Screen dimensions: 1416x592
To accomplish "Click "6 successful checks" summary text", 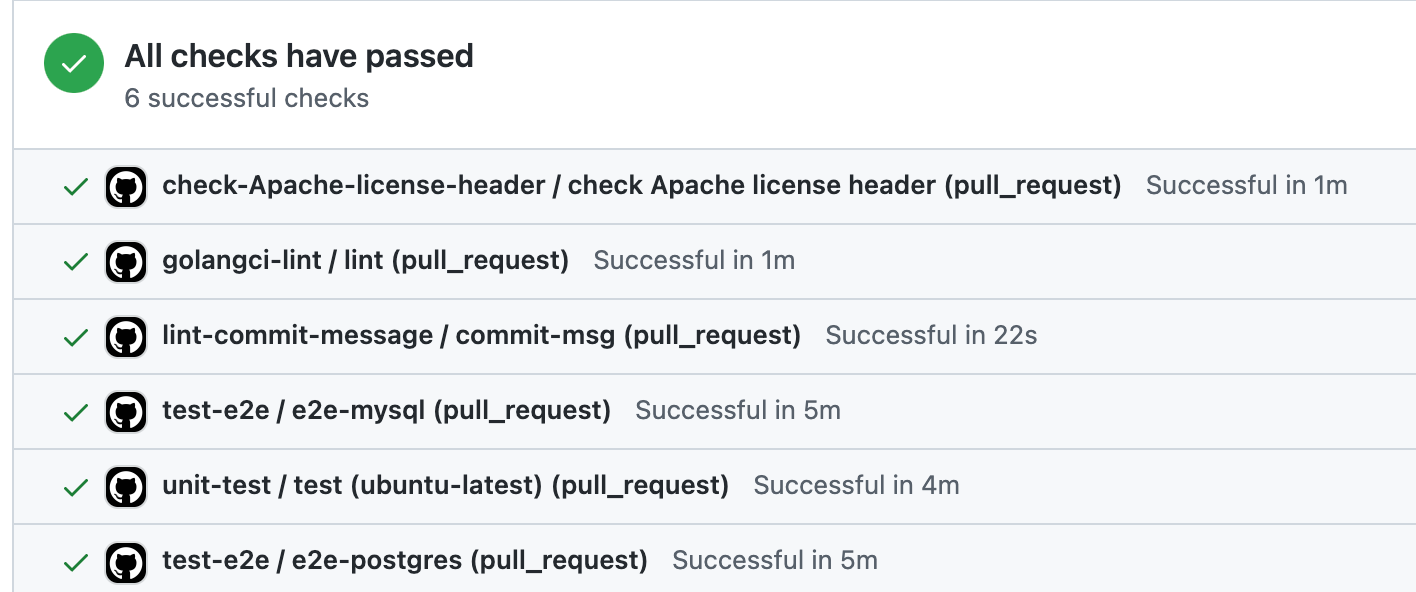I will pos(247,98).
